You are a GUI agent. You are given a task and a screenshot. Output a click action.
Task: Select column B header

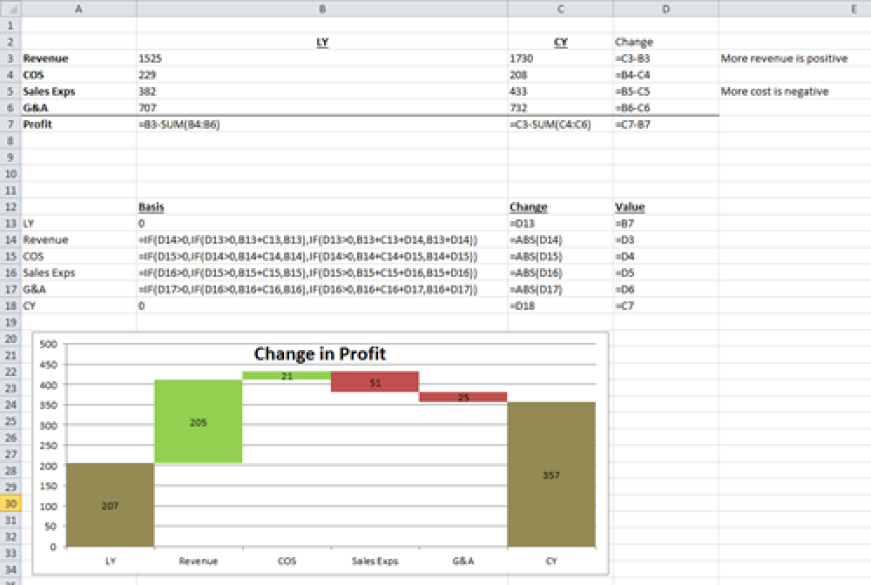pos(322,8)
